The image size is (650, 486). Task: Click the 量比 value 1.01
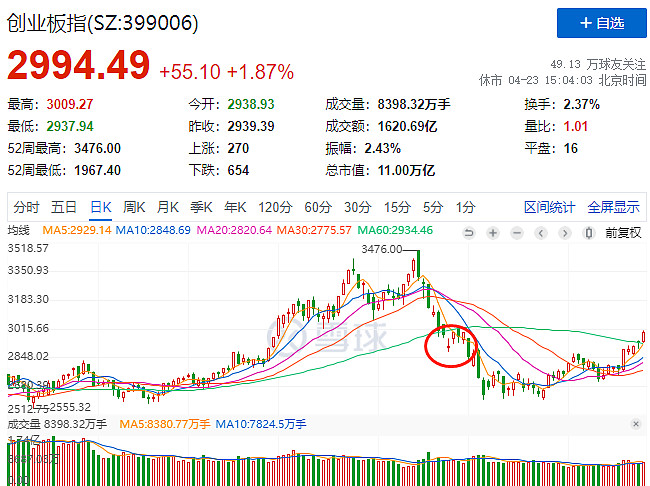coord(575,126)
